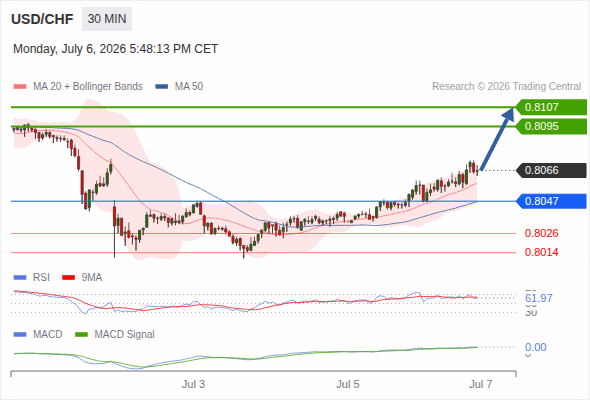Click the blue upward forecast arrow
This screenshot has width=590, height=400.
(x=497, y=139)
